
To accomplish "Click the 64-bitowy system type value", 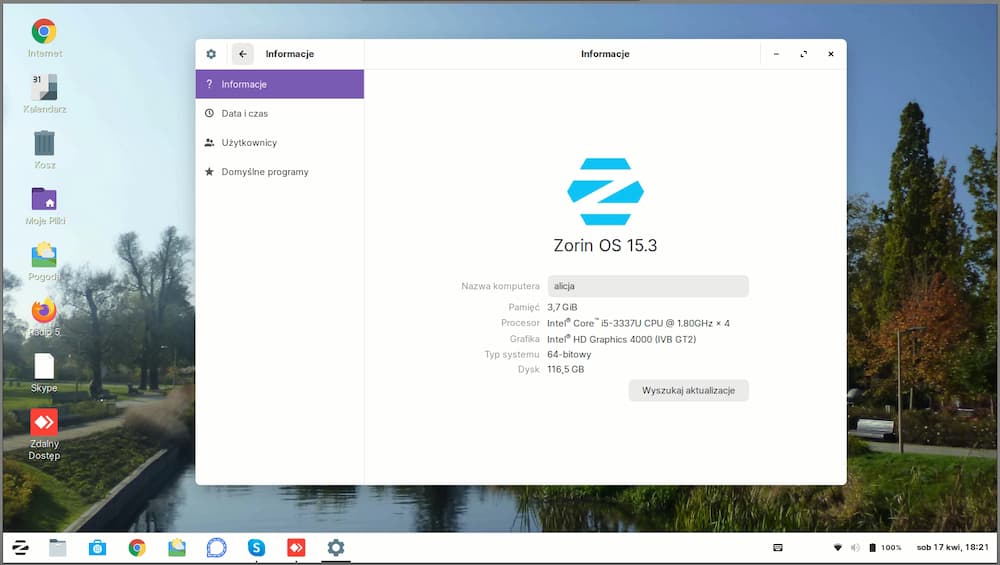I will pos(569,355).
